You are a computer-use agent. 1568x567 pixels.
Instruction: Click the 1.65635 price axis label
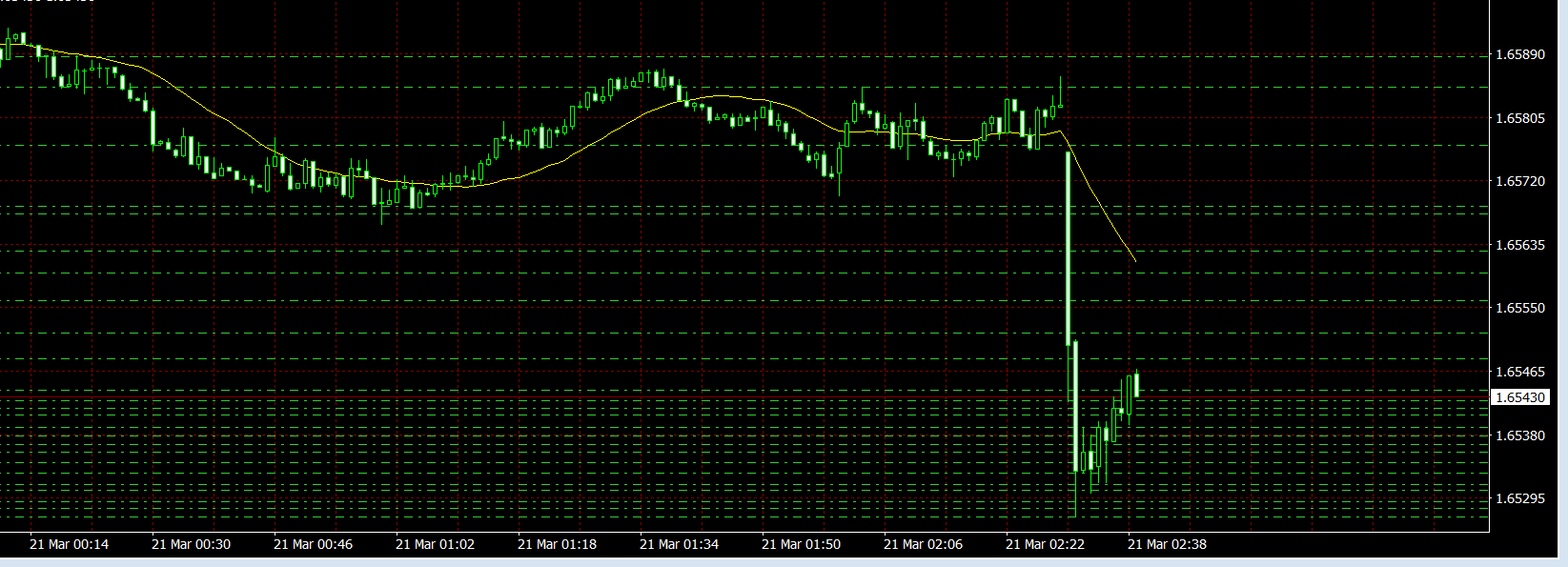pos(1520,245)
